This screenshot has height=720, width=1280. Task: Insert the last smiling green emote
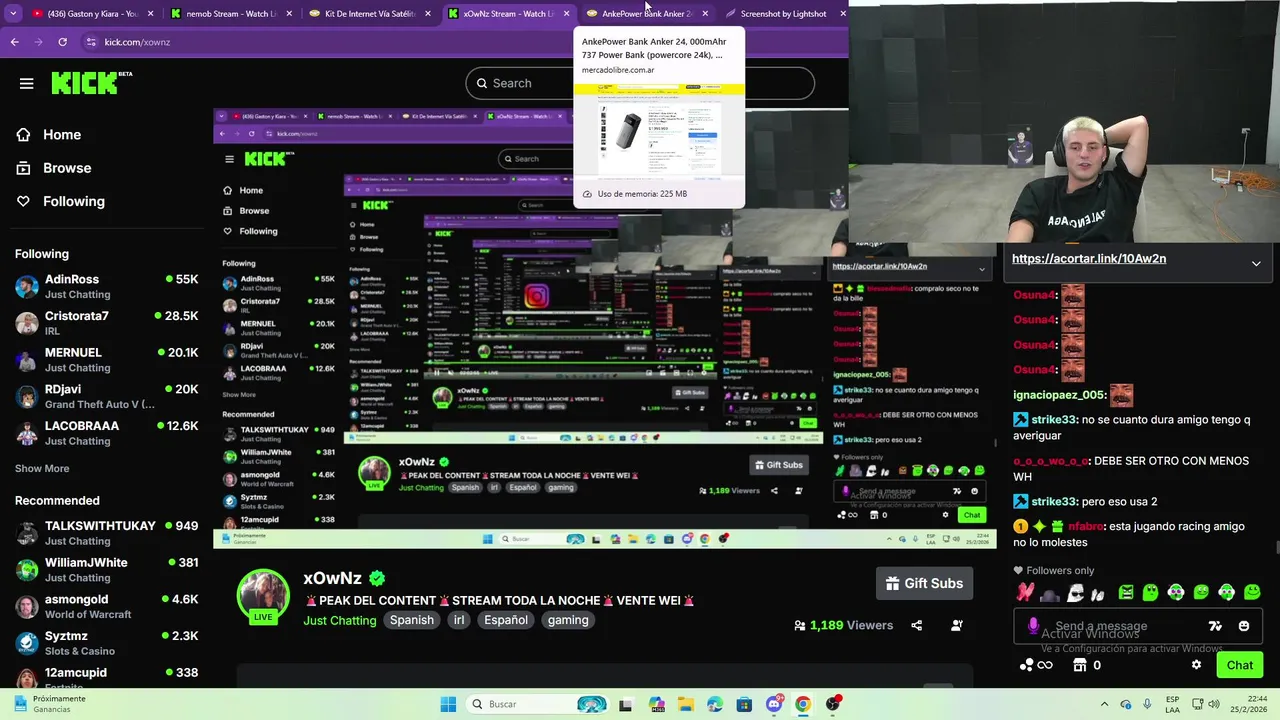[1252, 593]
